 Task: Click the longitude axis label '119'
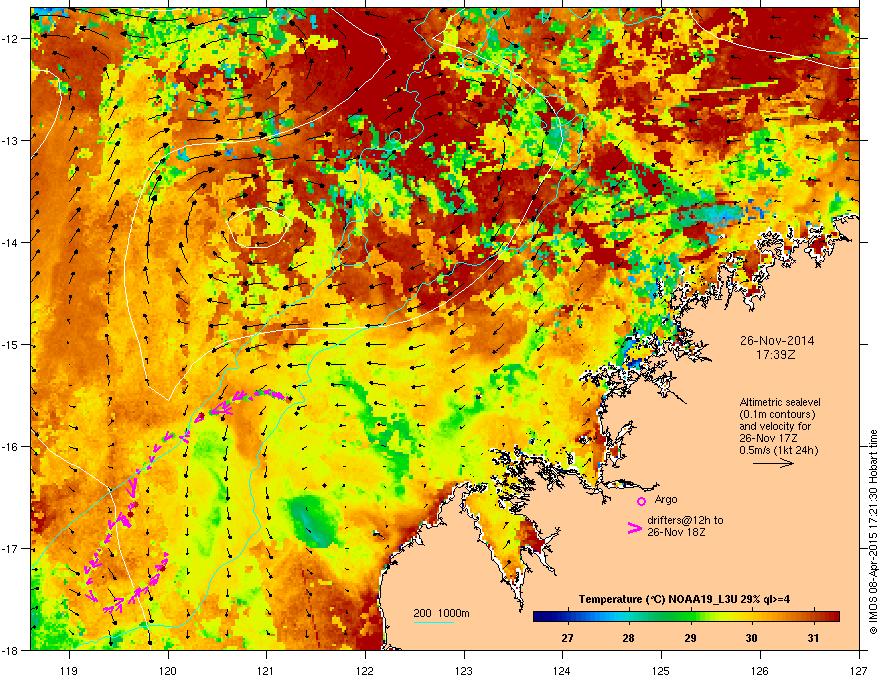pos(69,671)
